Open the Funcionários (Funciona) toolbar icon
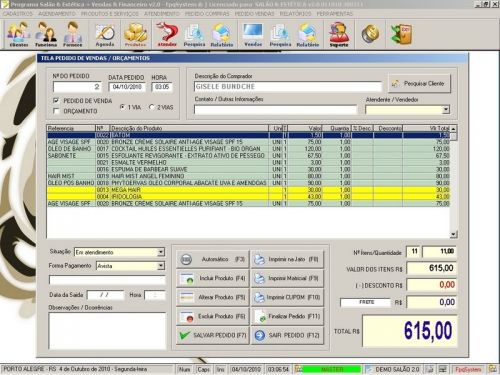 tap(46, 34)
